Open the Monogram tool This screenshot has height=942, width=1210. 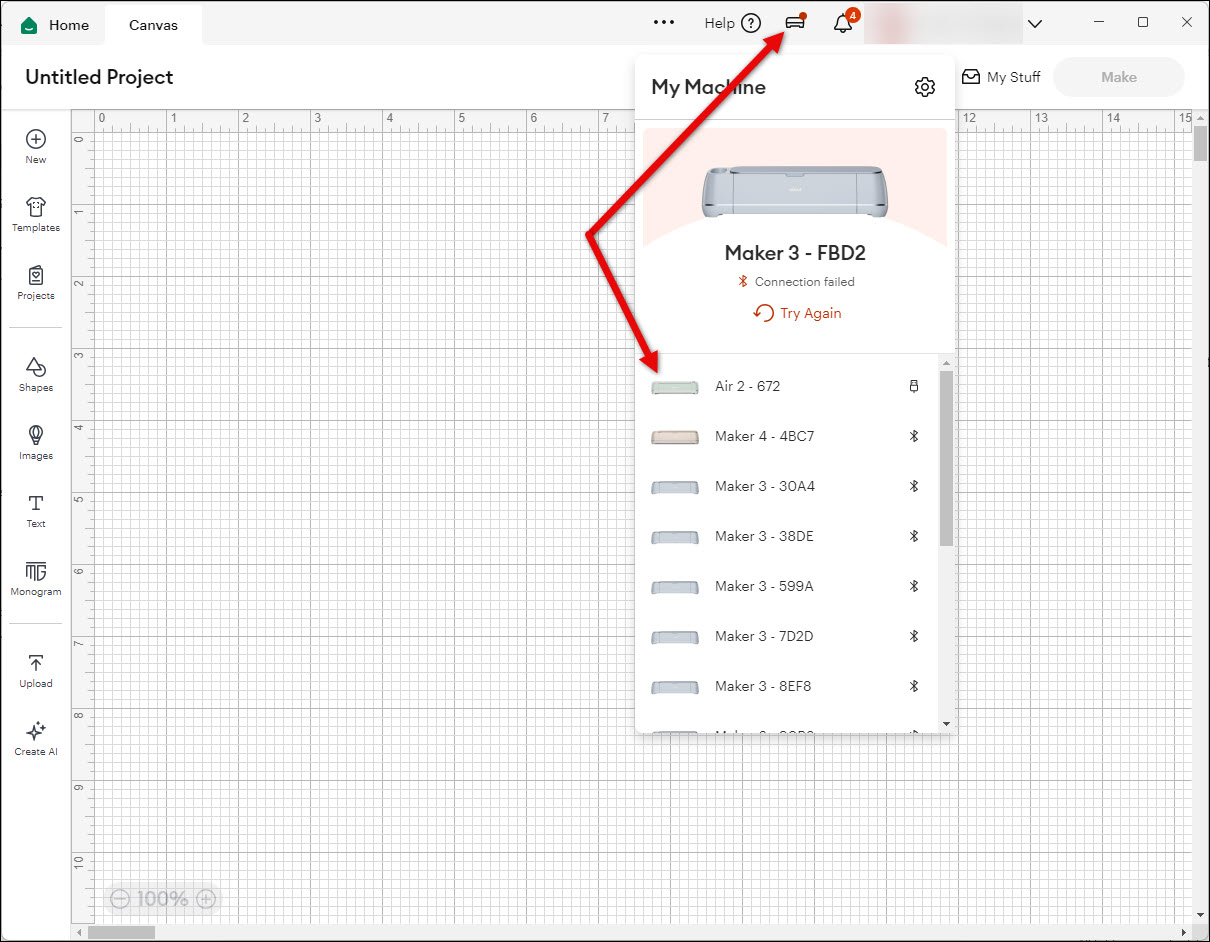tap(35, 580)
